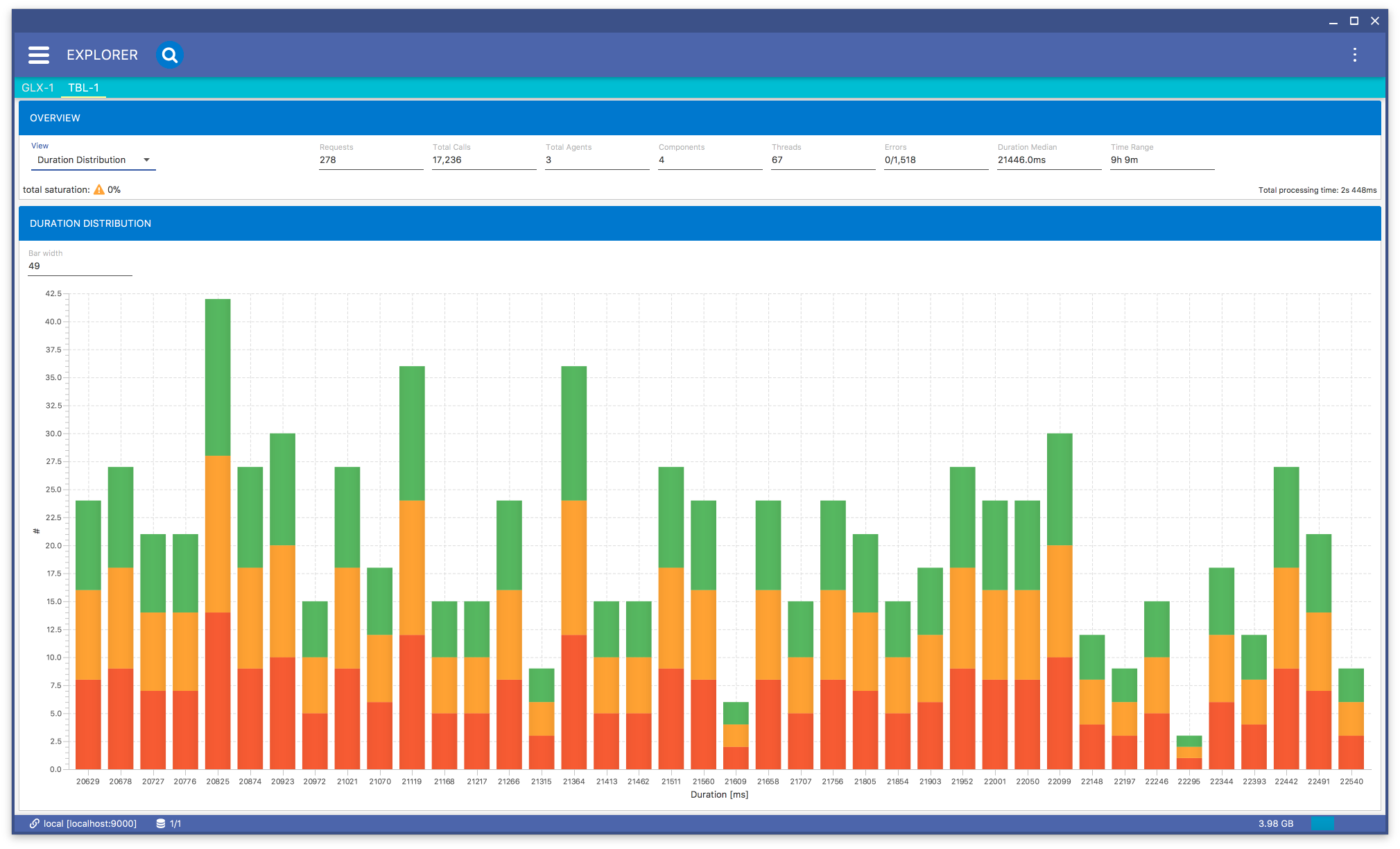Click the shortest bar at 22295 ms

1189,753
